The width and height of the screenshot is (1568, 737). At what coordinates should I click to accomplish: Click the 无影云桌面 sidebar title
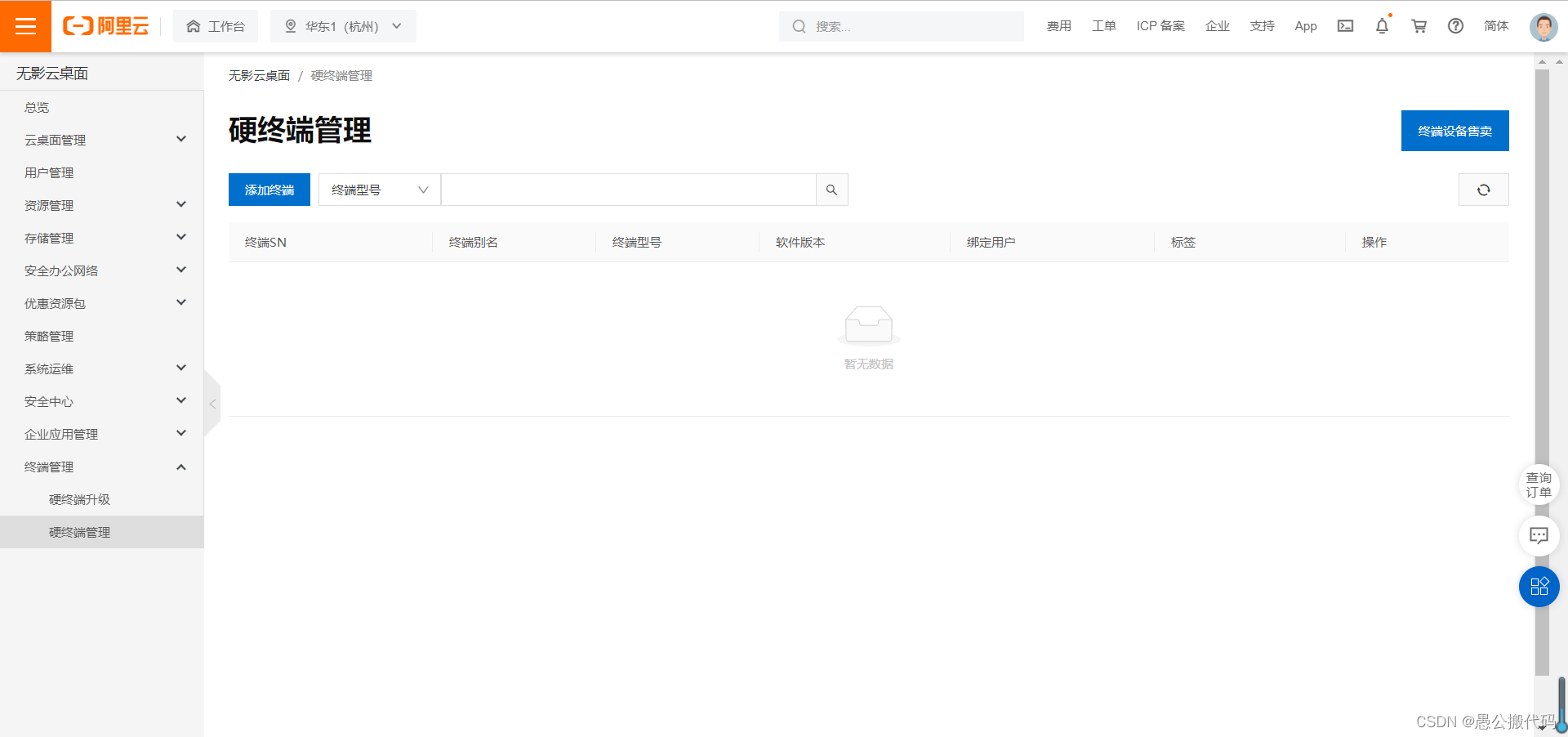pos(52,74)
